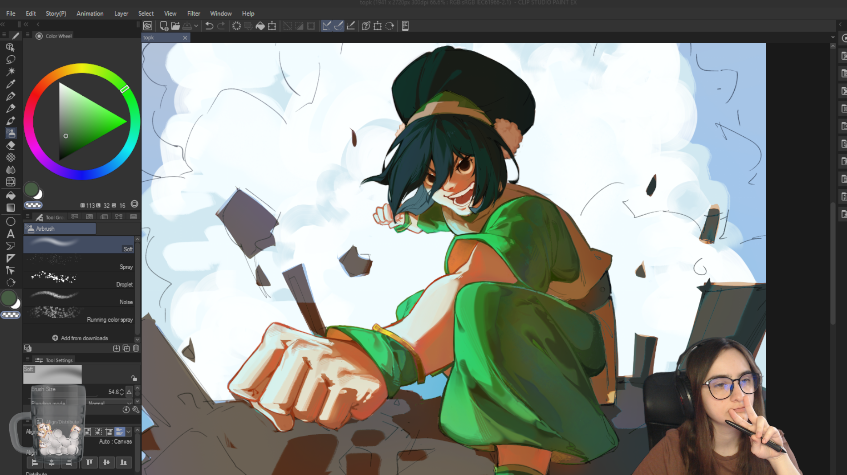Open the Tool Settings panel menu icon
Screen dimensions: 847x475
click(x=27, y=359)
